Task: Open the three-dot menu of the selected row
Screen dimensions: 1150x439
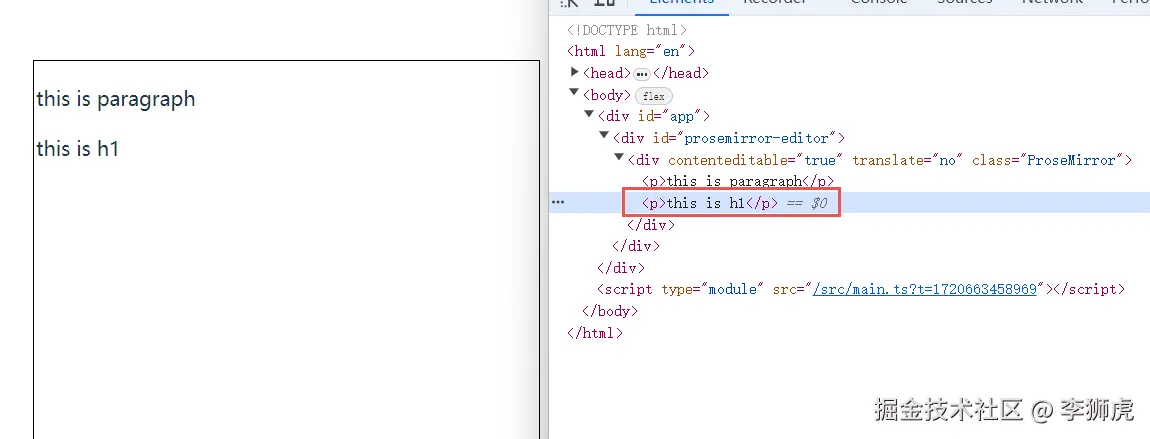Action: (558, 202)
